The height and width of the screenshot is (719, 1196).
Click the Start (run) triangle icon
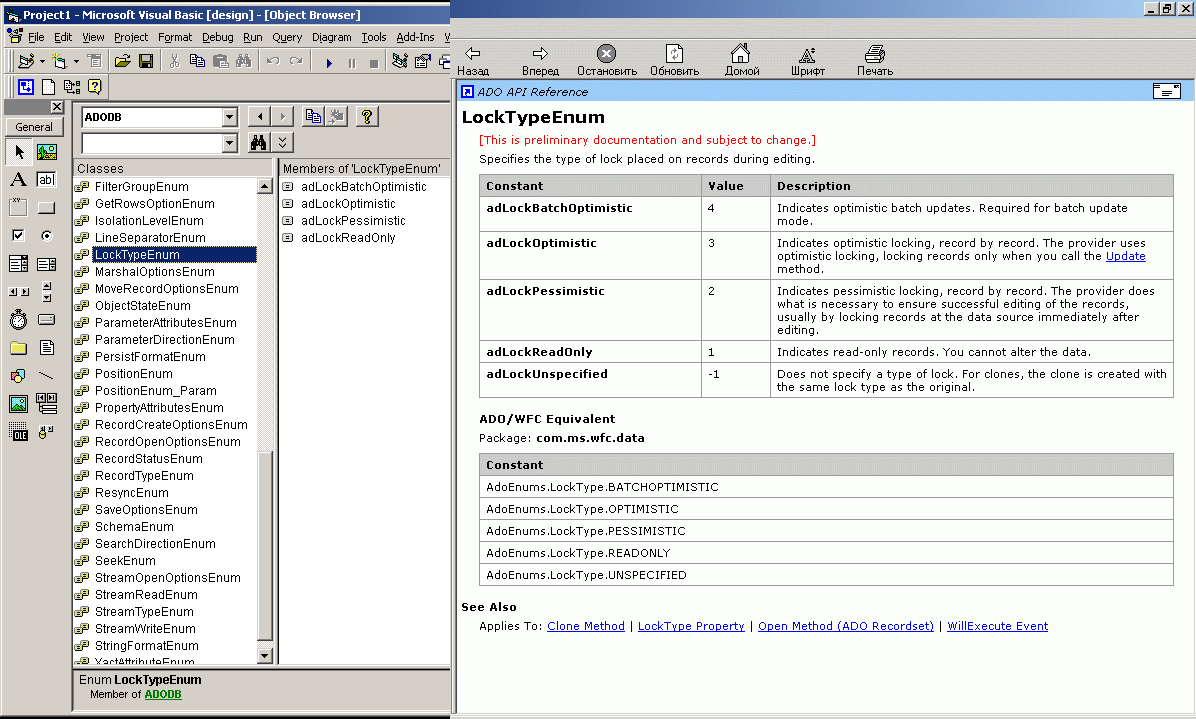[x=329, y=63]
